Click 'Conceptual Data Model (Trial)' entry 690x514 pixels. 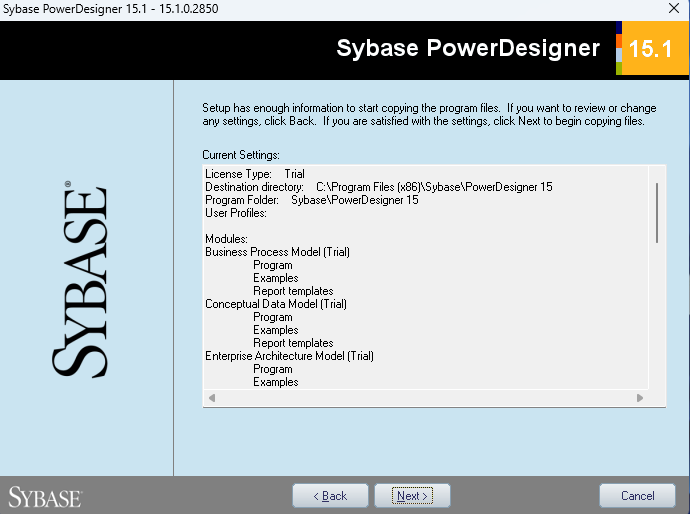tap(276, 304)
